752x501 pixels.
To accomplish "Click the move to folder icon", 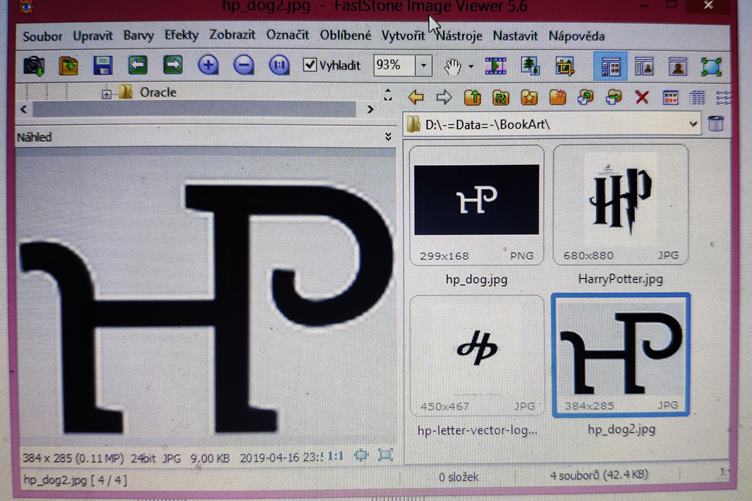I will point(614,97).
